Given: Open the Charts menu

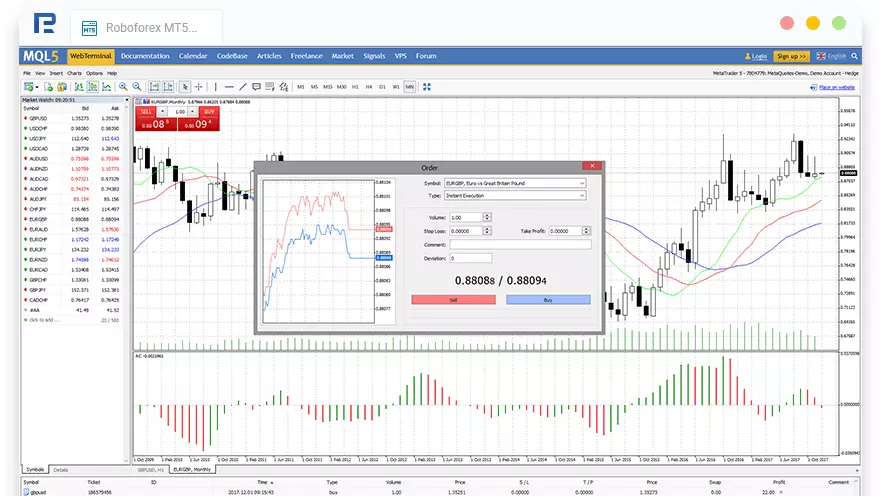Looking at the screenshot, I should [x=73, y=73].
